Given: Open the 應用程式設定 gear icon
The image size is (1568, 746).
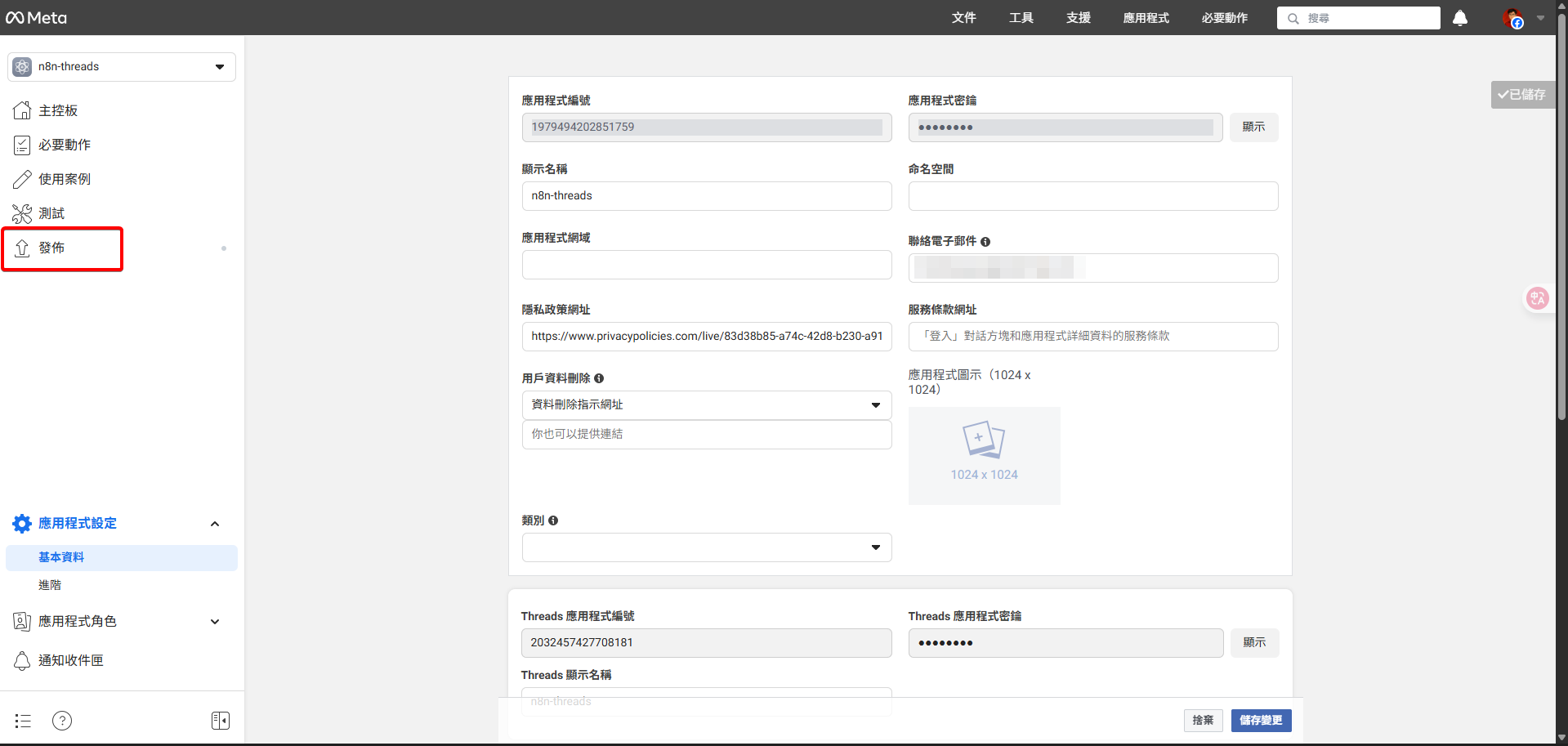Looking at the screenshot, I should pyautogui.click(x=21, y=524).
